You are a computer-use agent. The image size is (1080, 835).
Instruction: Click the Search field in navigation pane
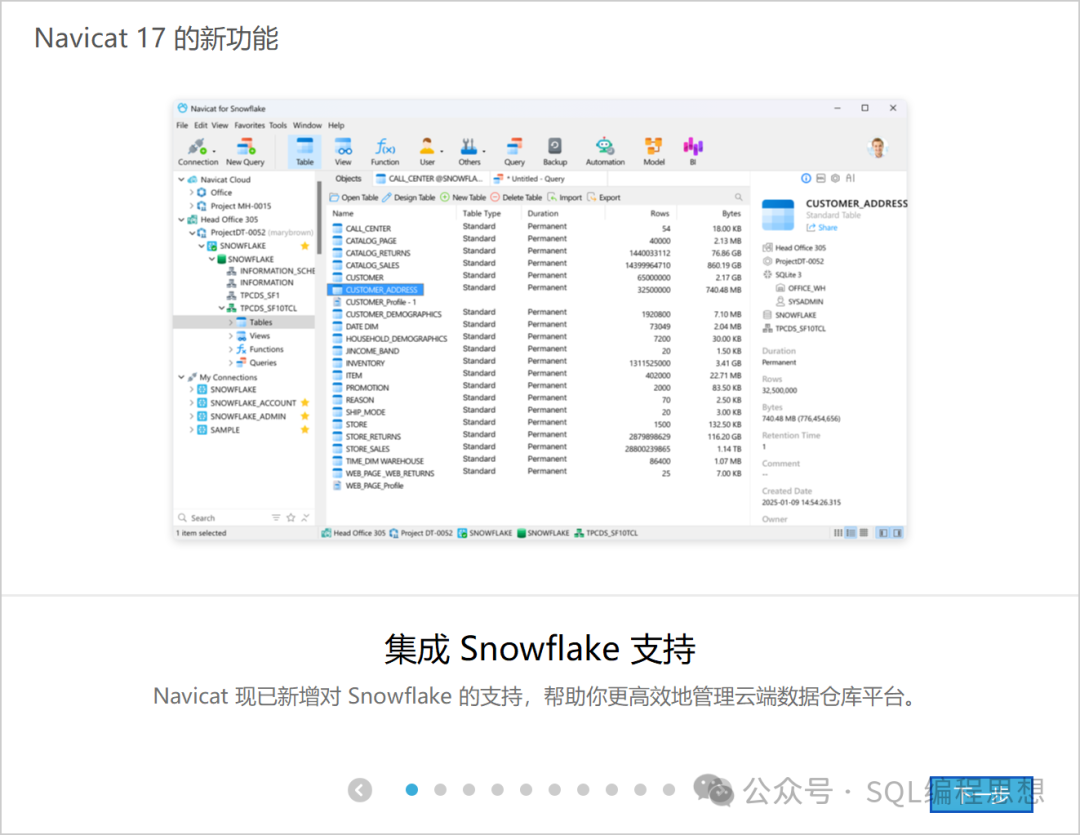click(x=224, y=517)
